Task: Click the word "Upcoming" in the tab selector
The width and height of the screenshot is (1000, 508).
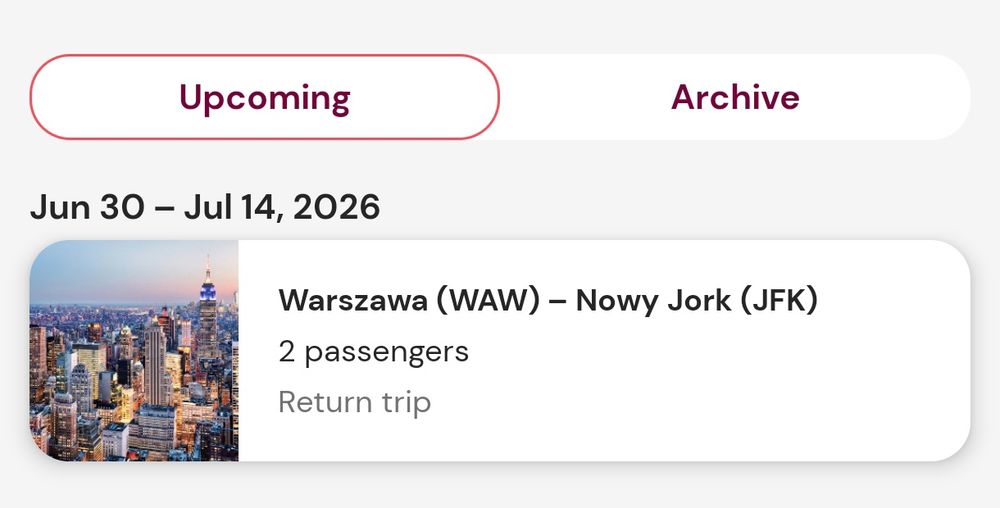Action: click(x=264, y=97)
